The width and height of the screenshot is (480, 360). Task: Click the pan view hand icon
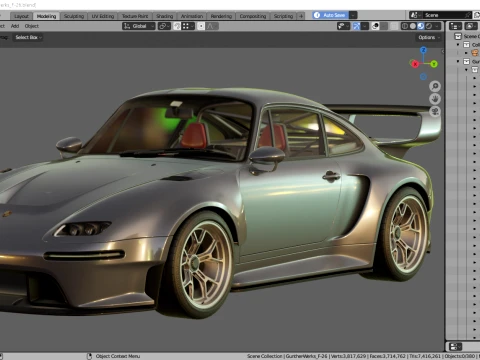(435, 99)
